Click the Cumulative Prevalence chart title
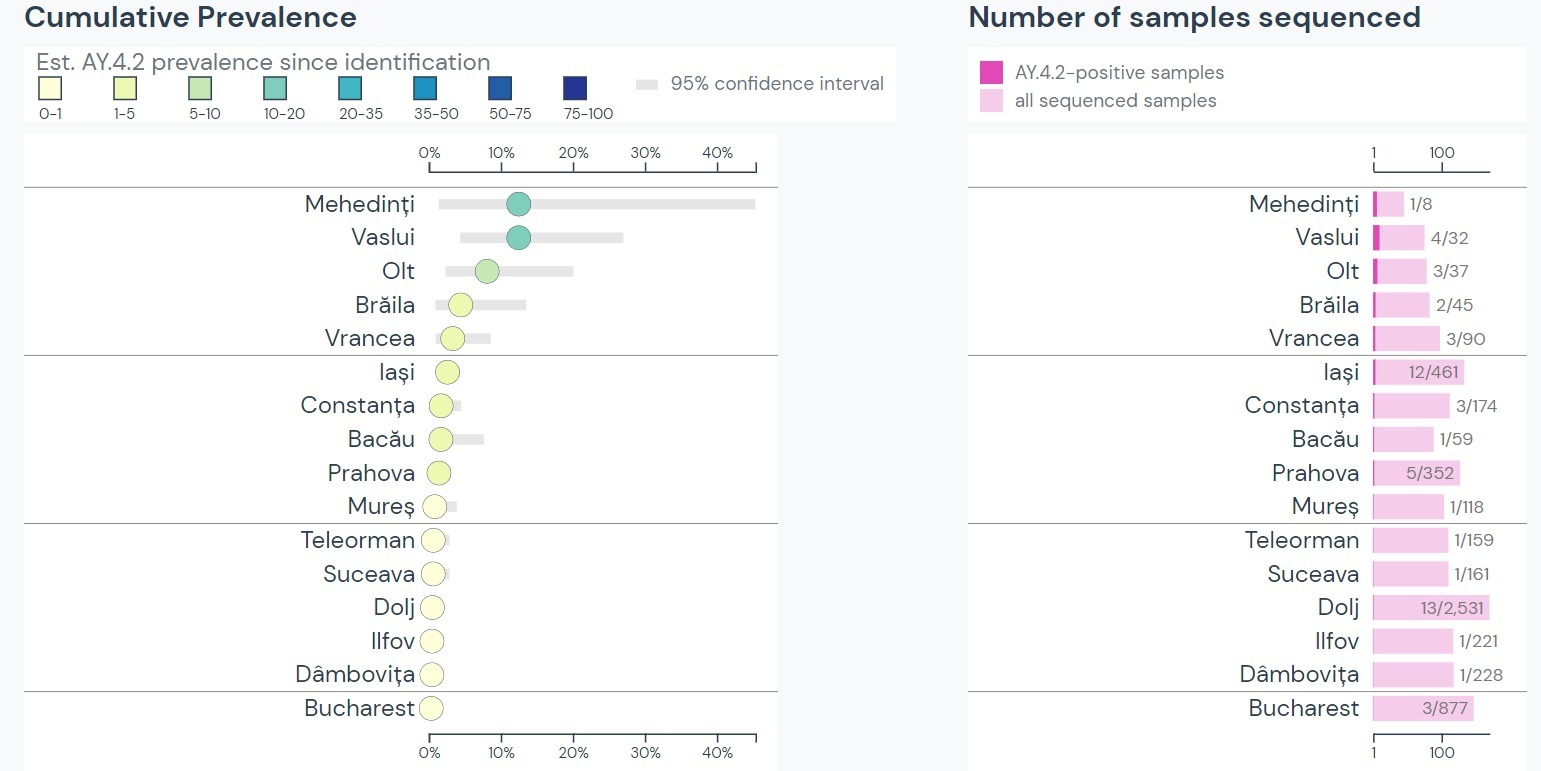Viewport: 1541px width, 771px height. point(190,17)
